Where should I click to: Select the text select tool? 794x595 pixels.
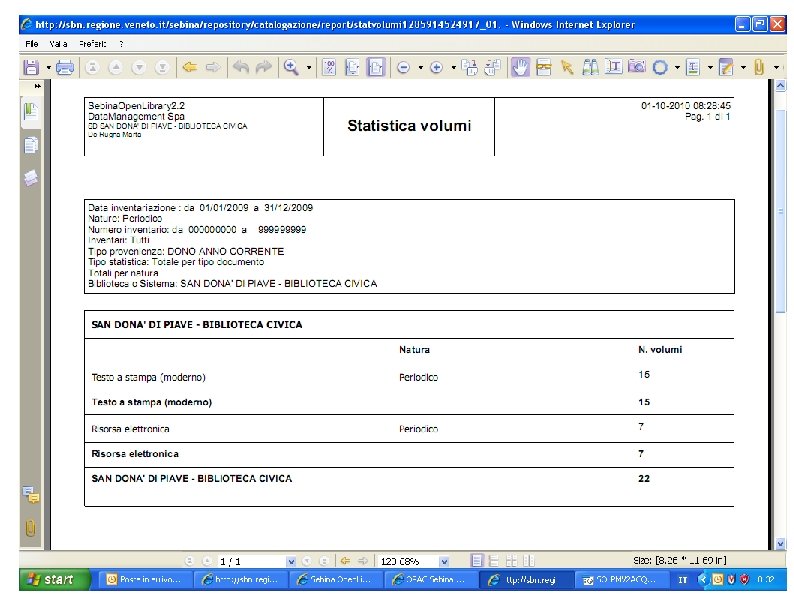pyautogui.click(x=614, y=67)
